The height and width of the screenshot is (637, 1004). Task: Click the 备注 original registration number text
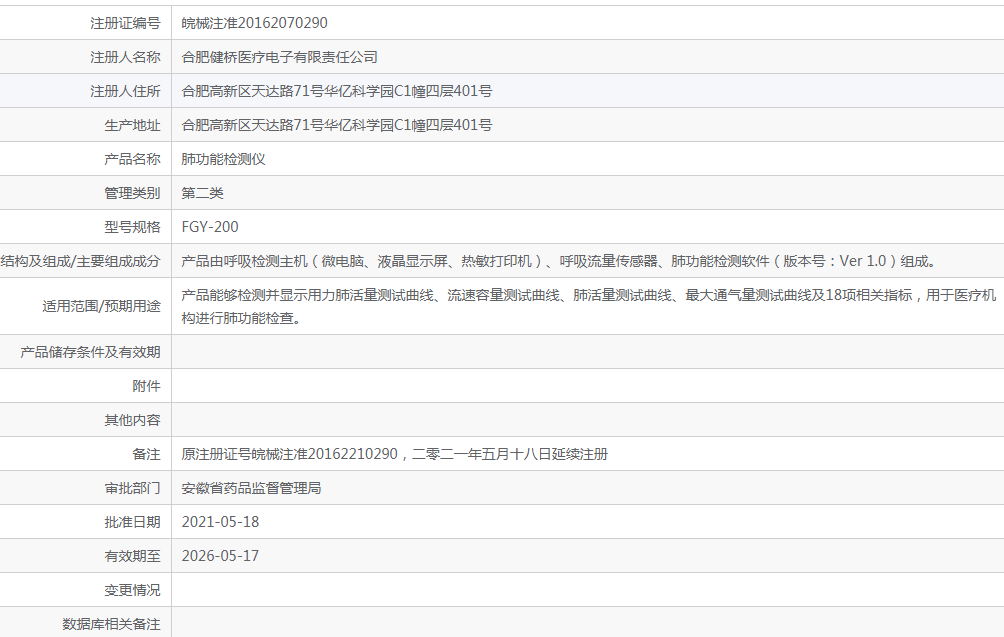pos(394,454)
